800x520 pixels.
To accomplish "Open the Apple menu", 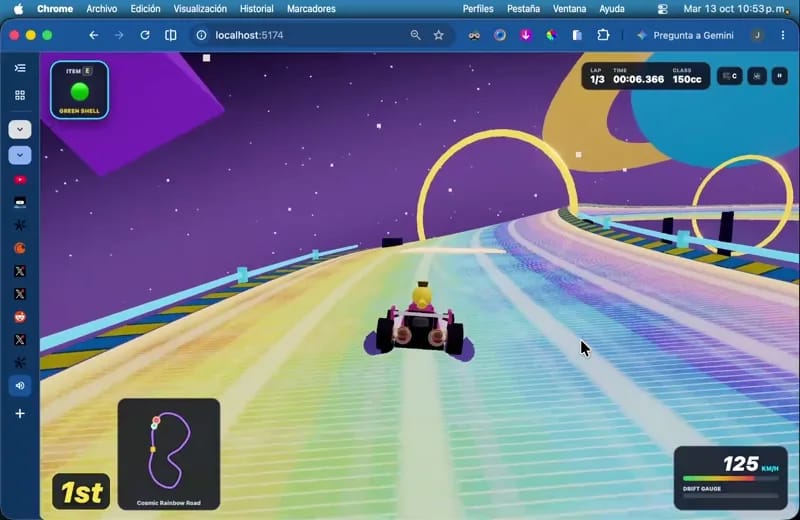I will (x=18, y=9).
